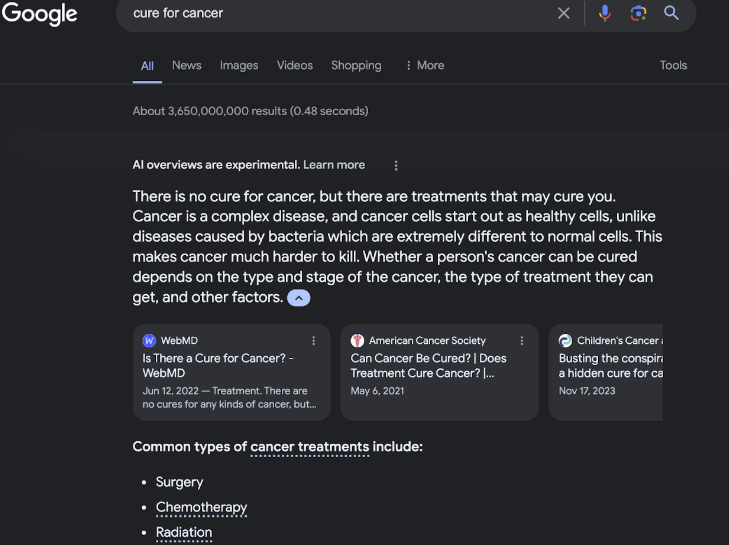
Task: Click the 'About 3,650,000,000 results' text
Action: 250,111
